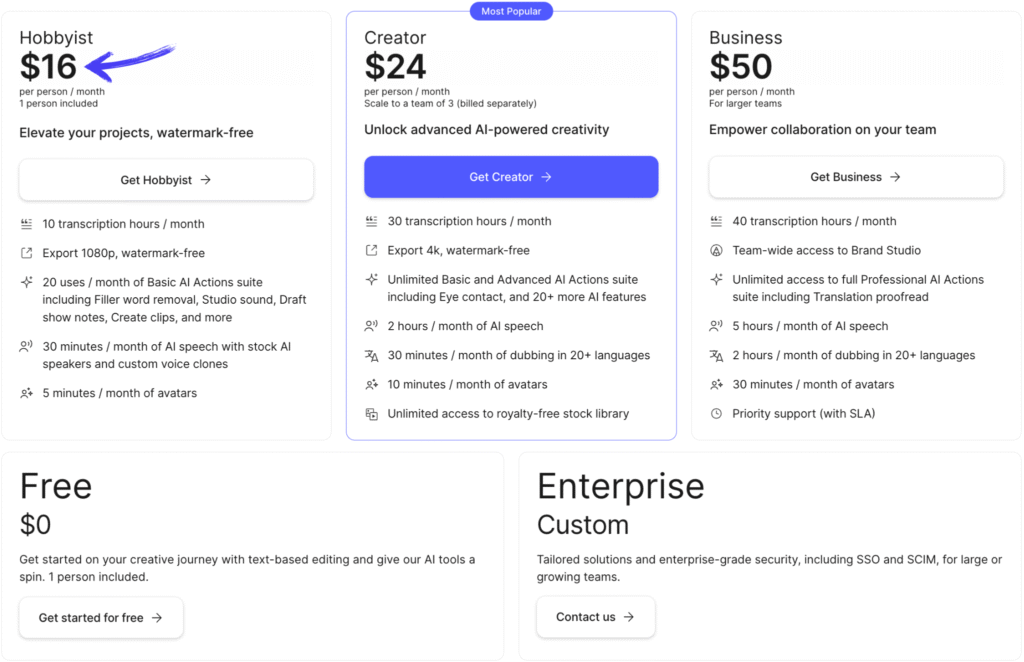The width and height of the screenshot is (1024, 662).
Task: Click the Priority support clock icon
Action: click(x=716, y=413)
